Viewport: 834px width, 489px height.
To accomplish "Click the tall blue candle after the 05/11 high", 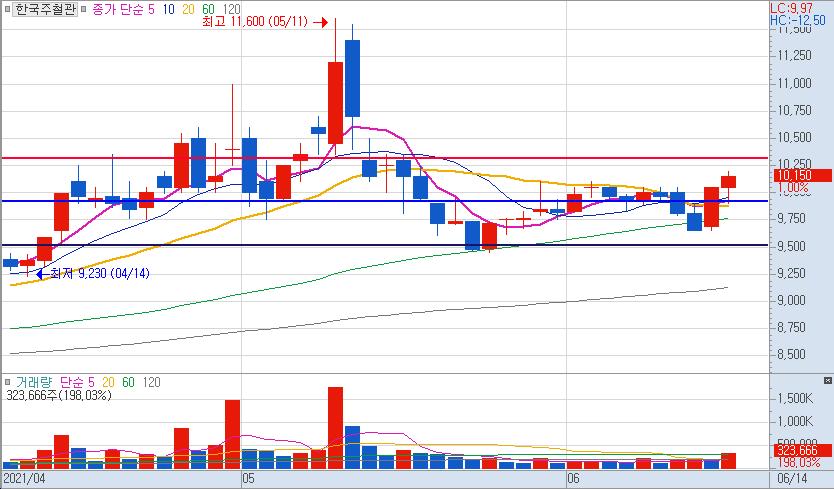I will (x=352, y=78).
